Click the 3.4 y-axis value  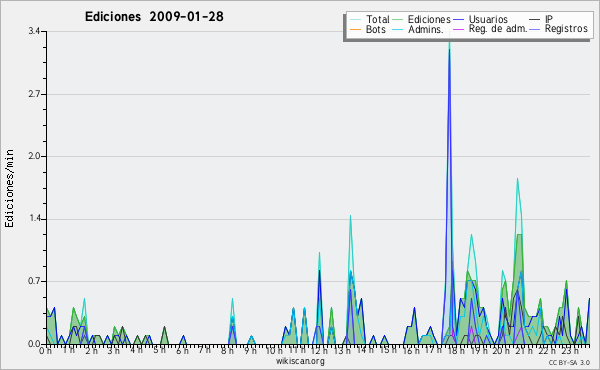(x=34, y=31)
